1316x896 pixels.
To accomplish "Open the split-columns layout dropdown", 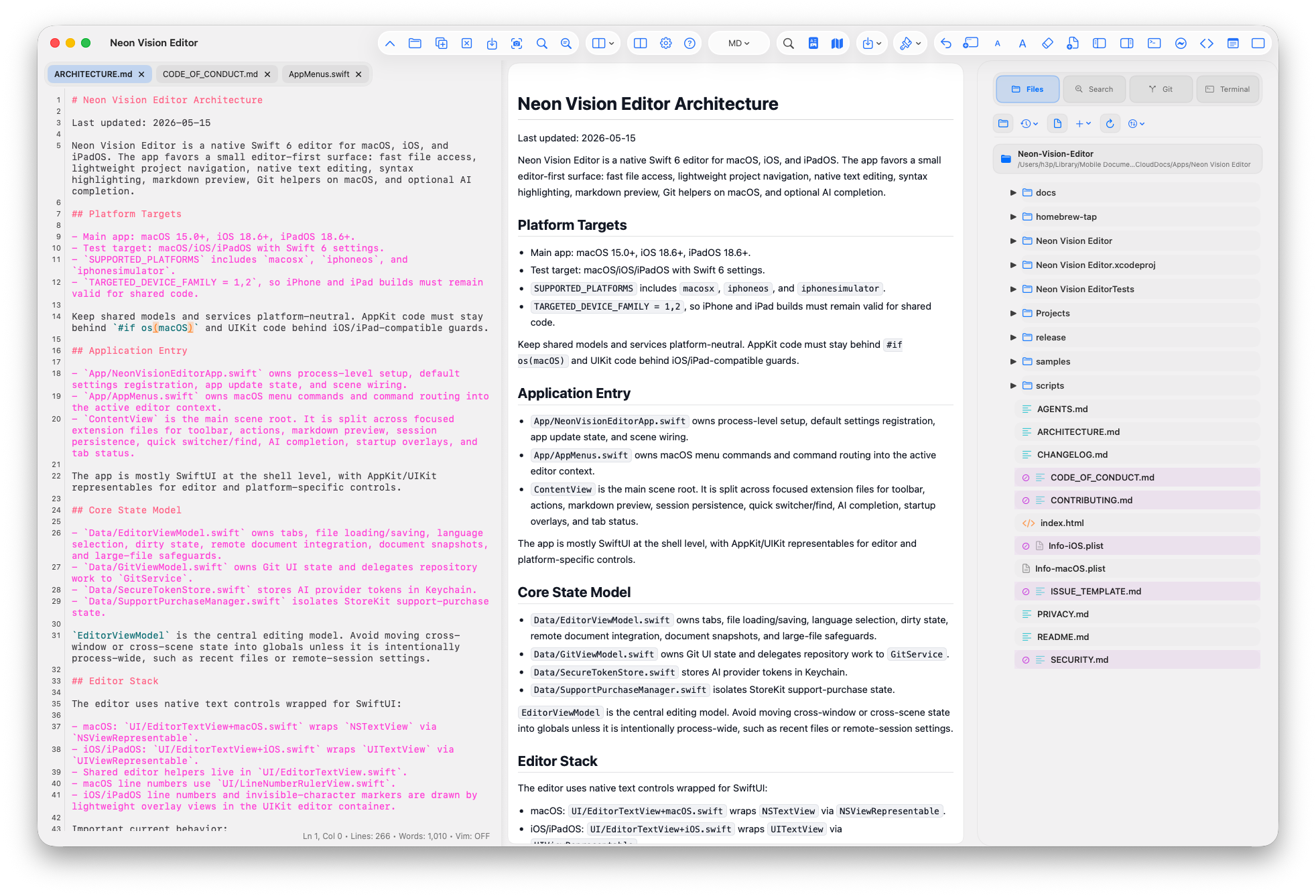I will (x=603, y=44).
